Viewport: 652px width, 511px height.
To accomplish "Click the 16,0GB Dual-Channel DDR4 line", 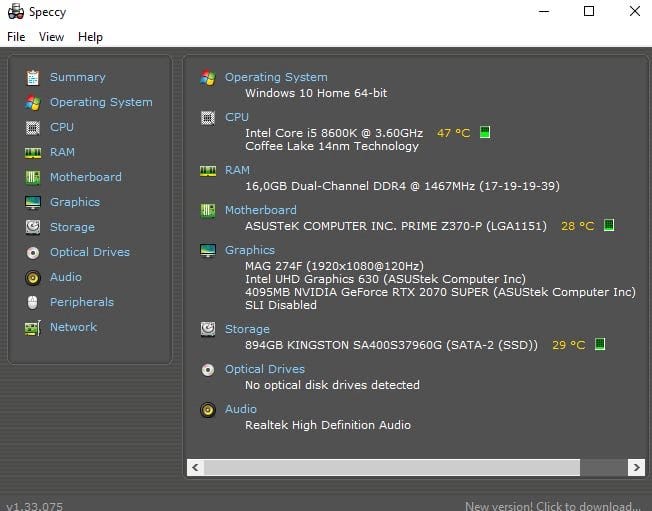I will (403, 186).
